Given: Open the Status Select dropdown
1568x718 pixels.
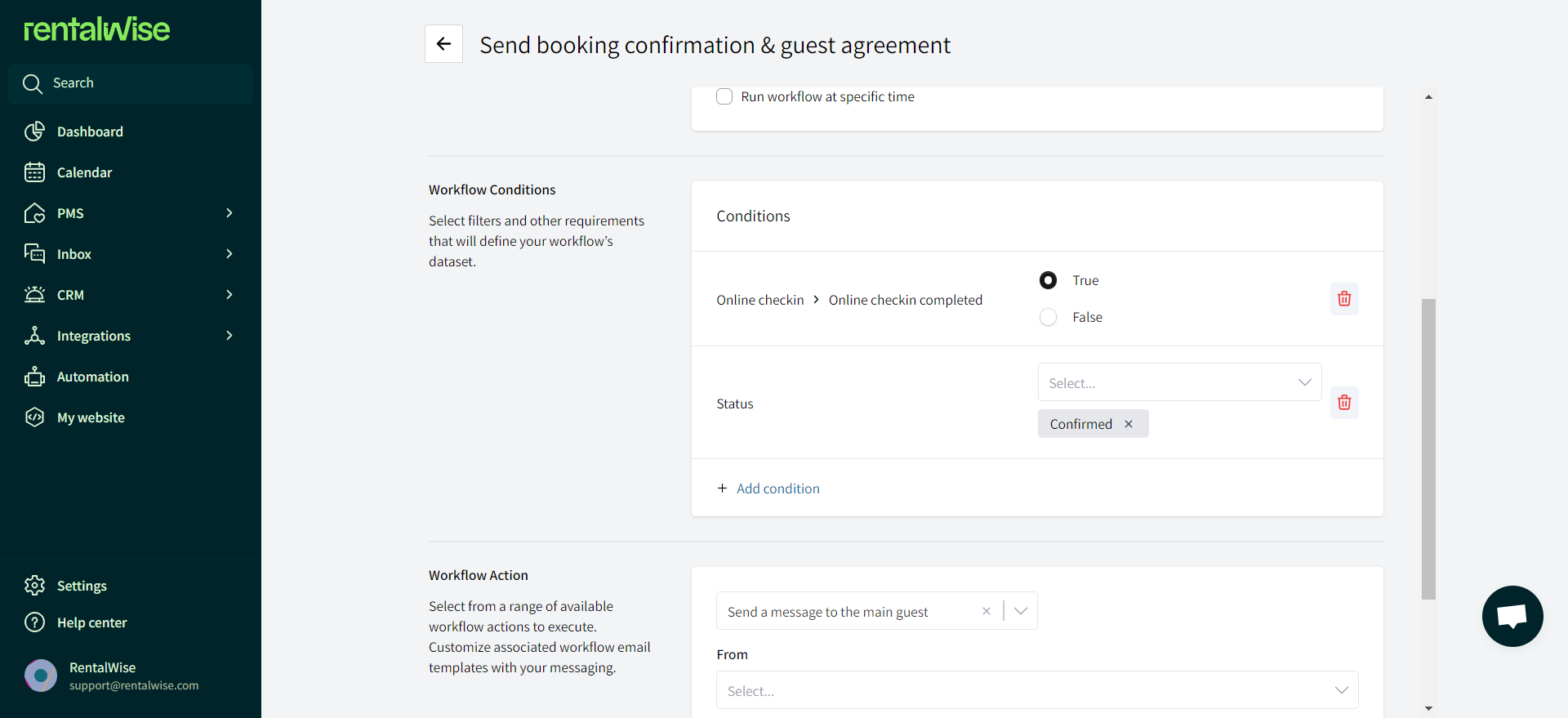Looking at the screenshot, I should click(1179, 382).
